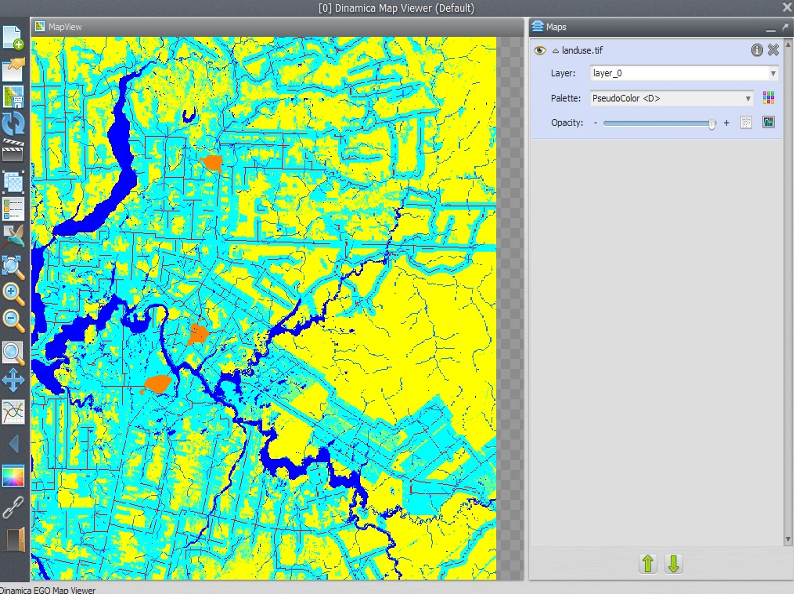Select the pan tool with four arrows
This screenshot has width=794, height=594.
click(13, 380)
